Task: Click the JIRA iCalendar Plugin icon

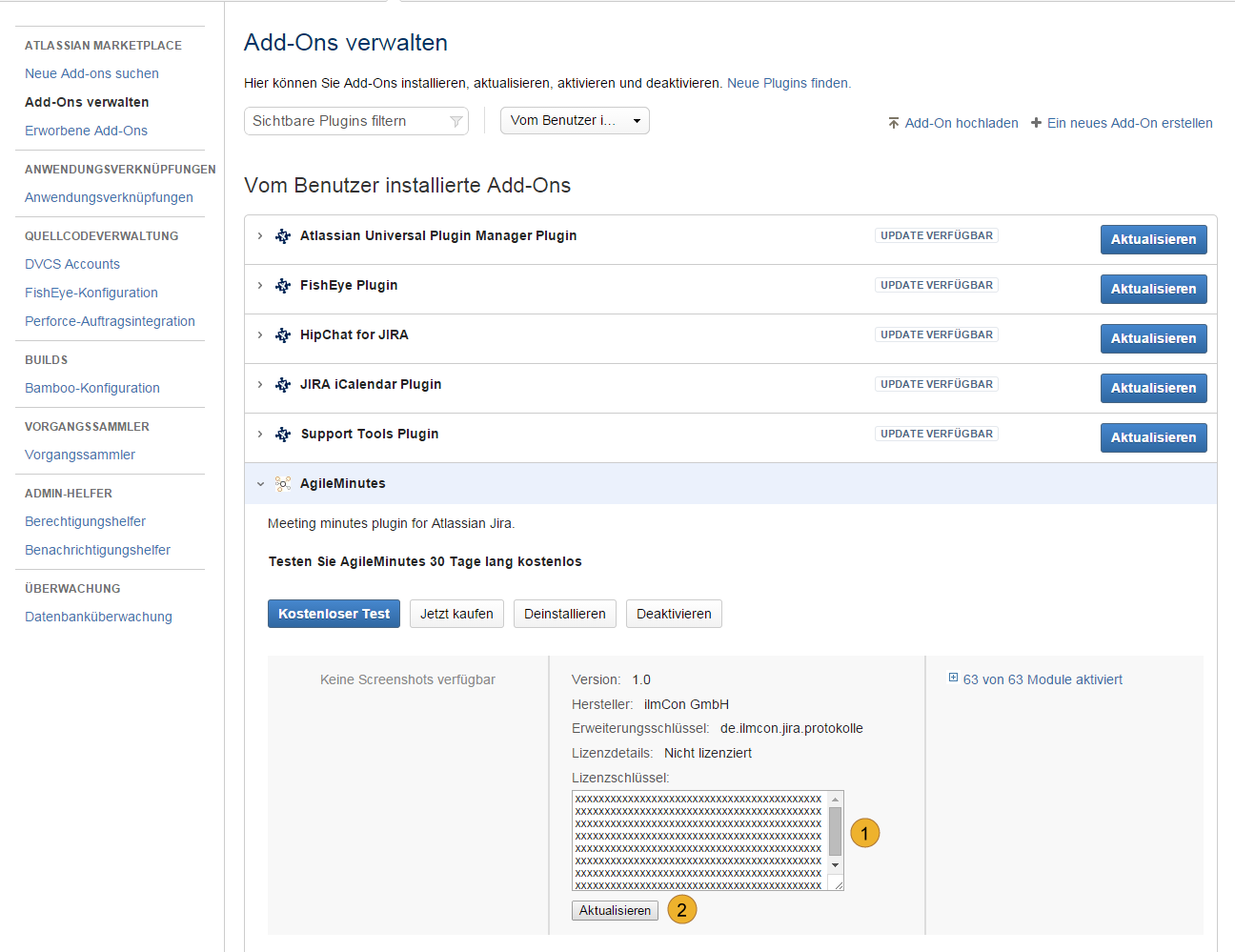Action: (283, 385)
